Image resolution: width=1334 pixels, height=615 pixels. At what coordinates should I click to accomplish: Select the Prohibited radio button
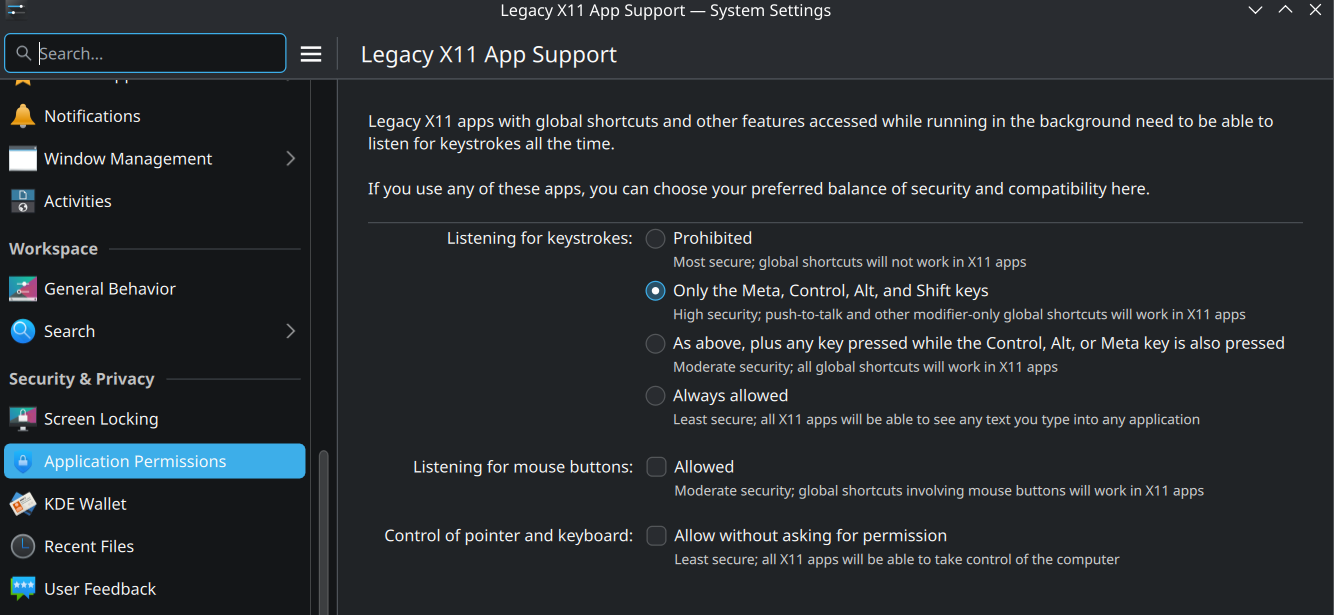(x=655, y=238)
